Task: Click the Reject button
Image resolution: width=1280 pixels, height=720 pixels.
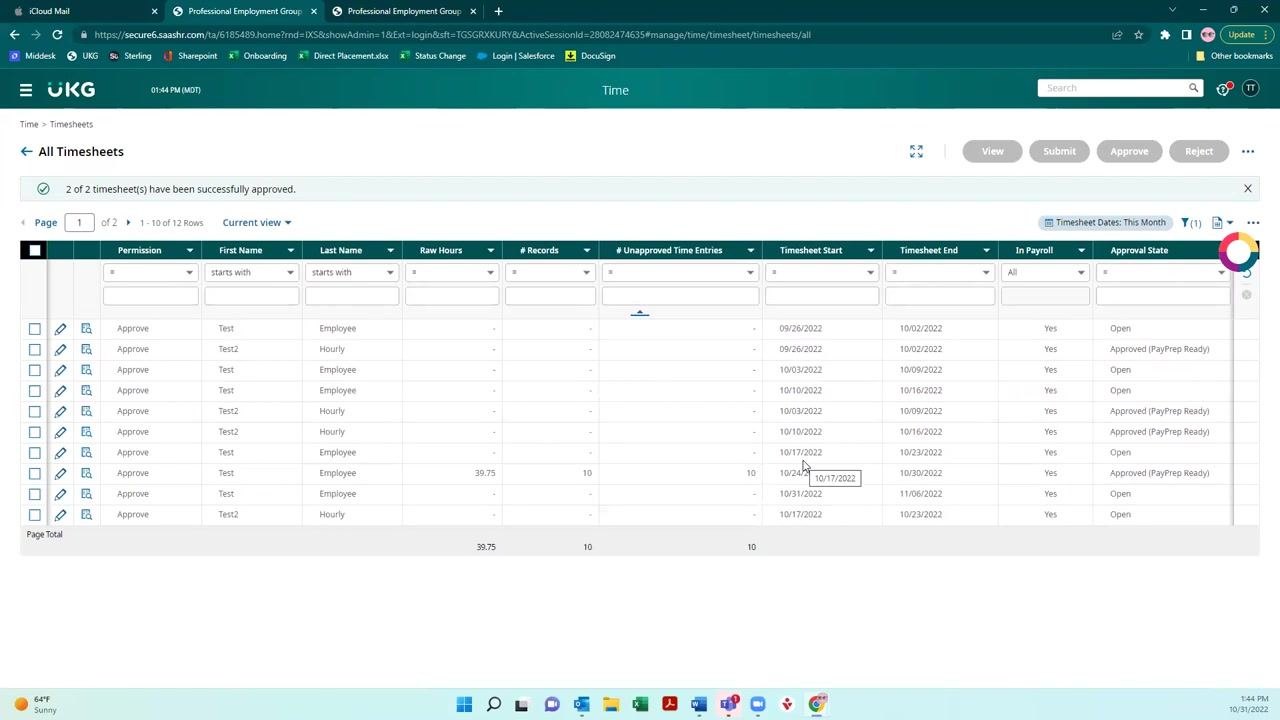Action: point(1199,151)
